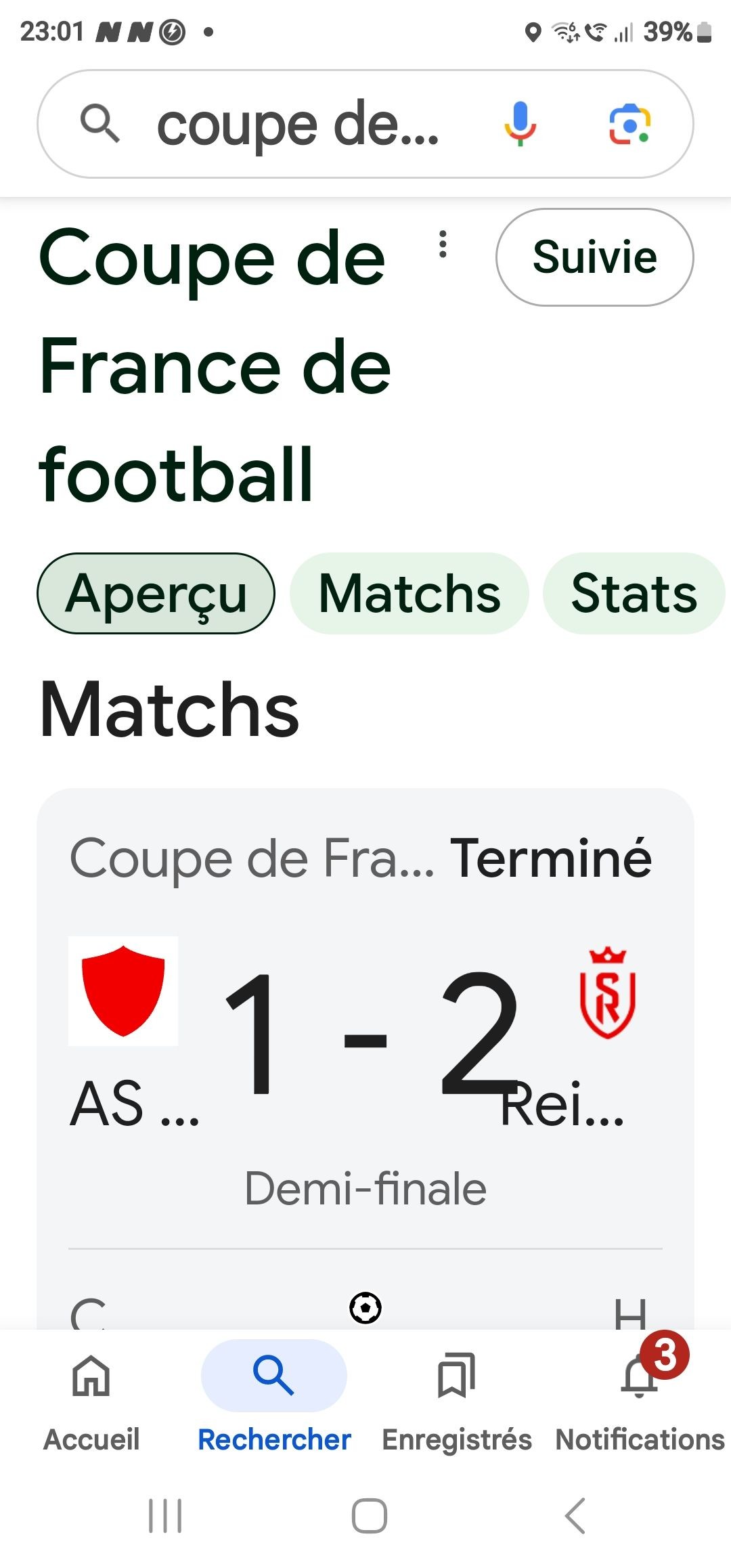Open recent apps system button

tap(165, 1516)
